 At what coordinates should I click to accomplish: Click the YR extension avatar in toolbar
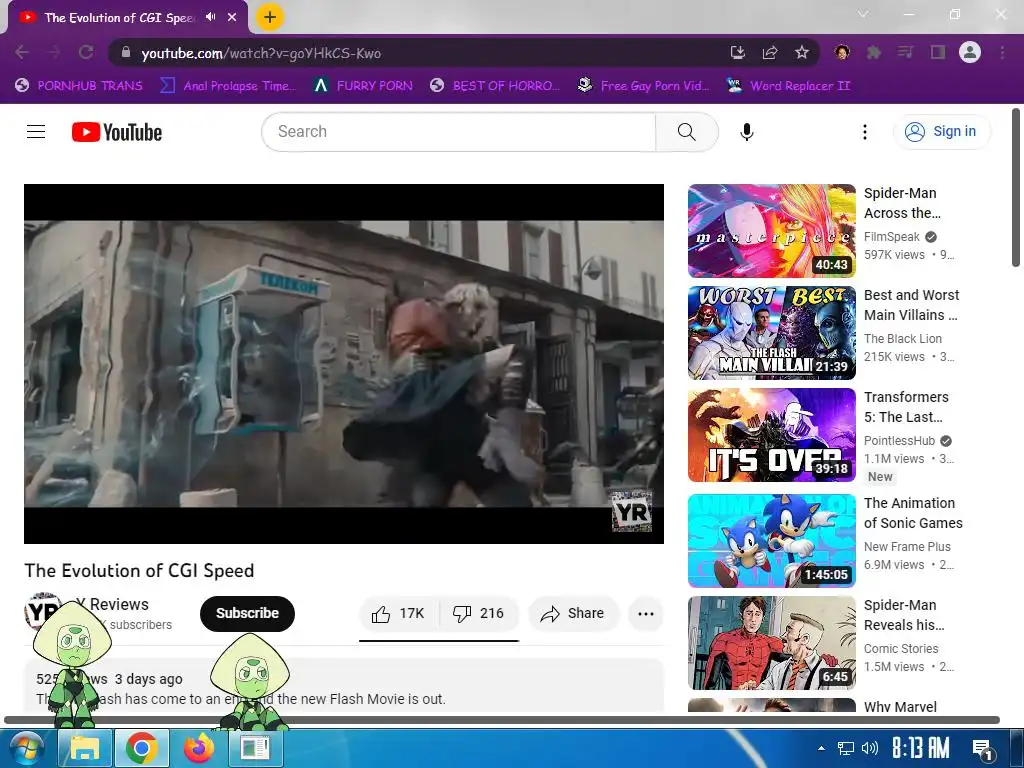coord(842,52)
